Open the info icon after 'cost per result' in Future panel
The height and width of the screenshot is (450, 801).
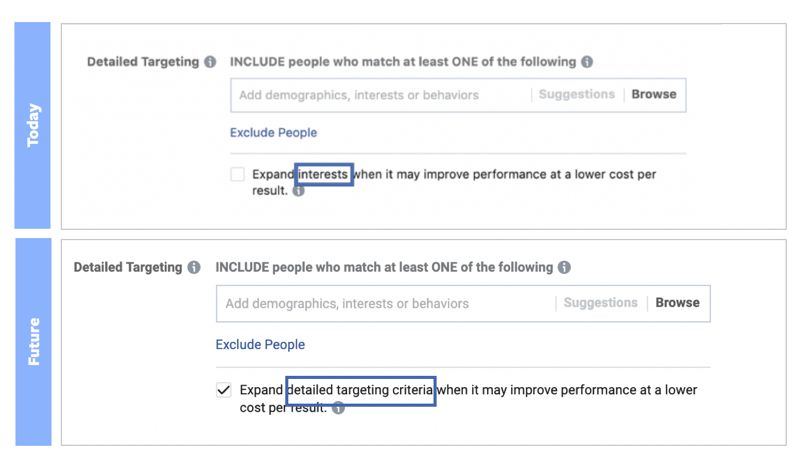pyautogui.click(x=338, y=408)
